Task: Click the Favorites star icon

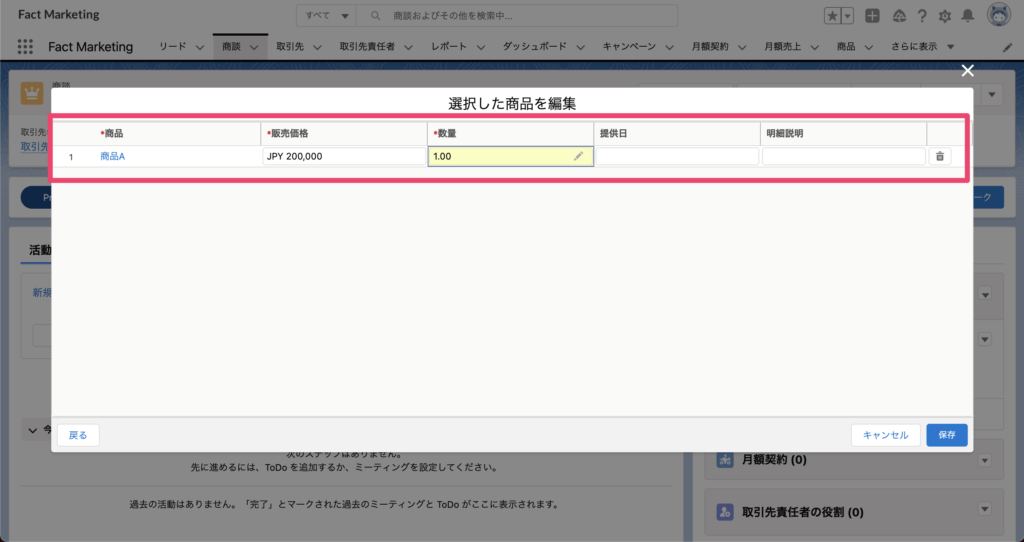Action: (832, 16)
